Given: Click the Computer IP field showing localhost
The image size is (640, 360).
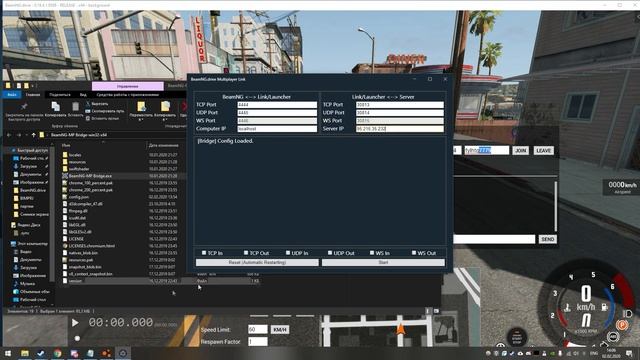Looking at the screenshot, I should pyautogui.click(x=277, y=129).
